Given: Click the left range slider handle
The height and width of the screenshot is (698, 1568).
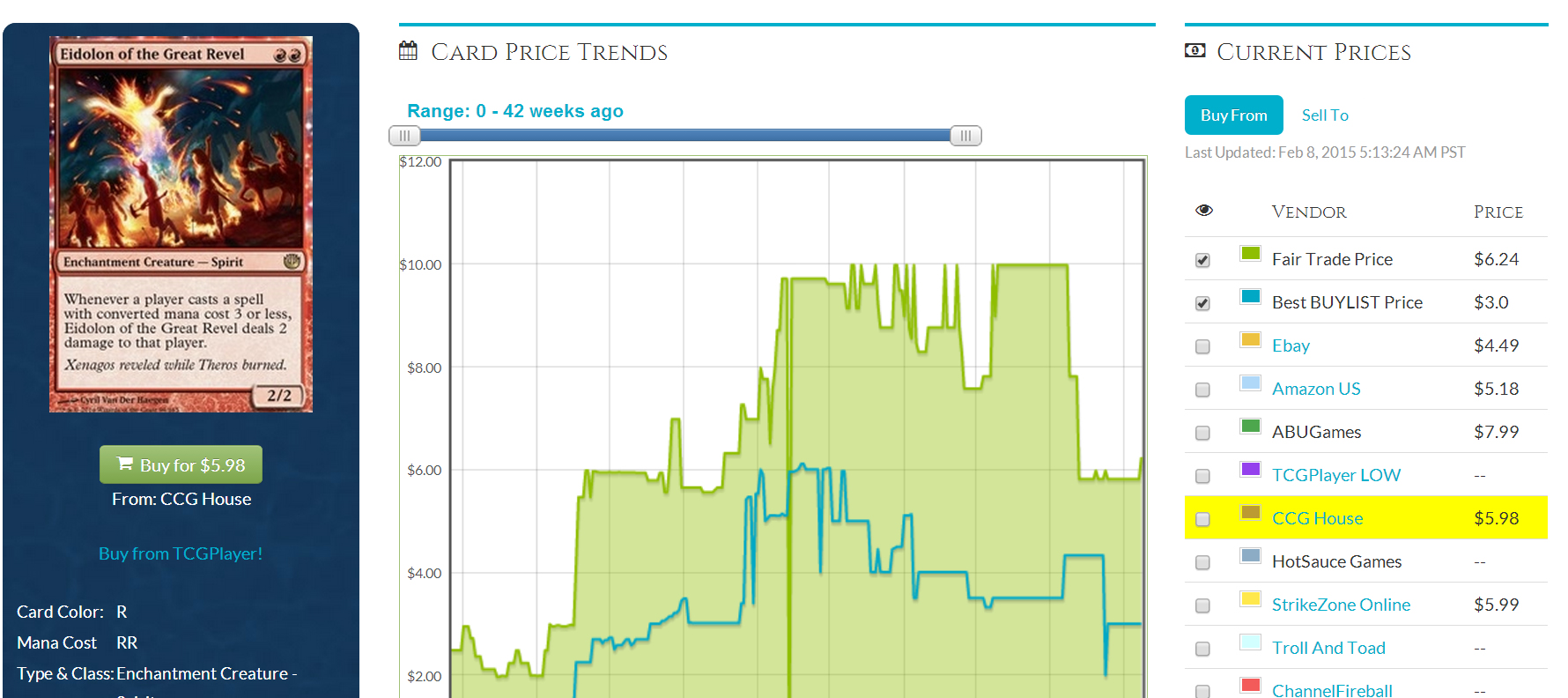Looking at the screenshot, I should (x=404, y=136).
